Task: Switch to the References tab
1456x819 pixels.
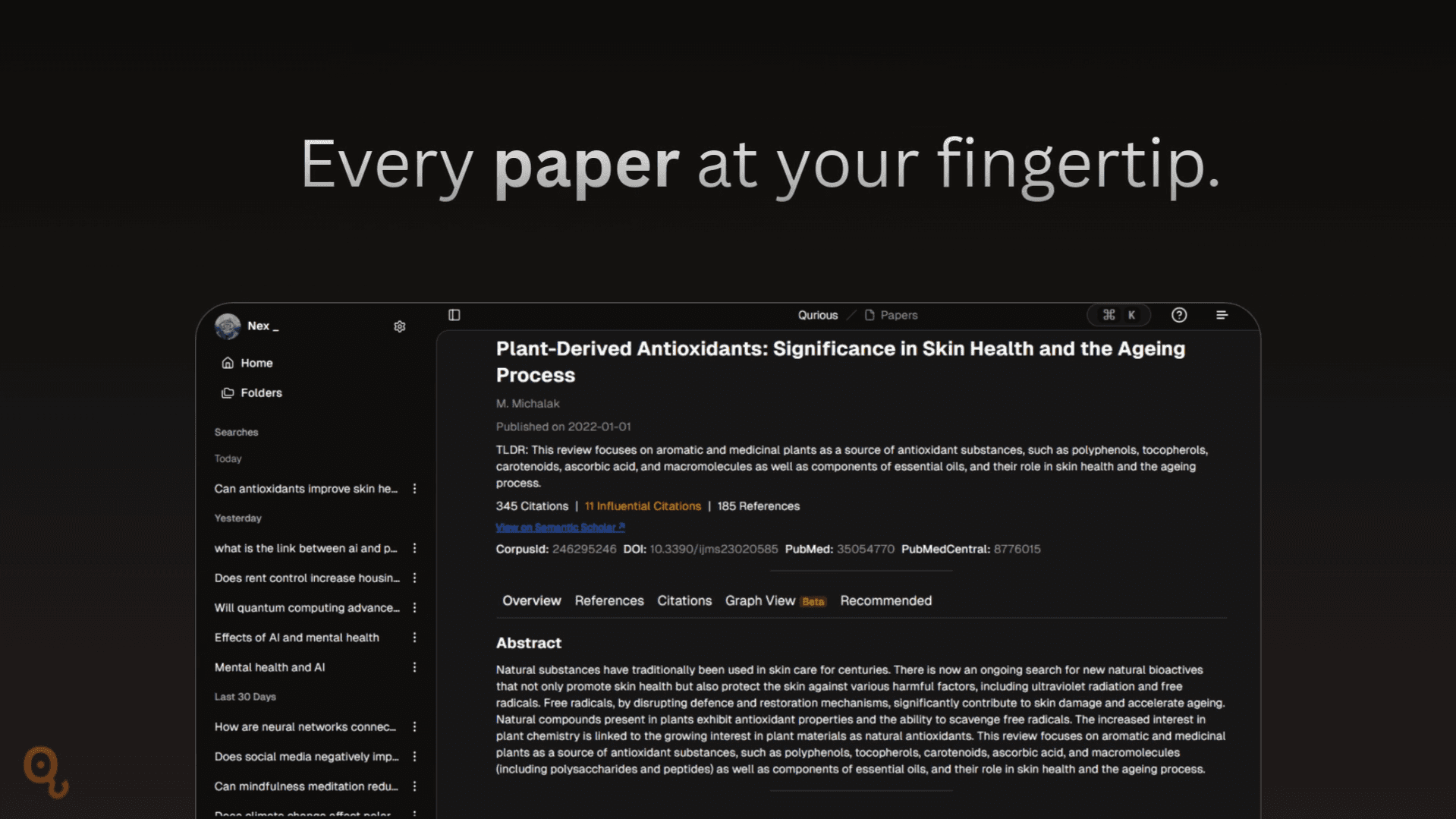Action: [x=609, y=600]
